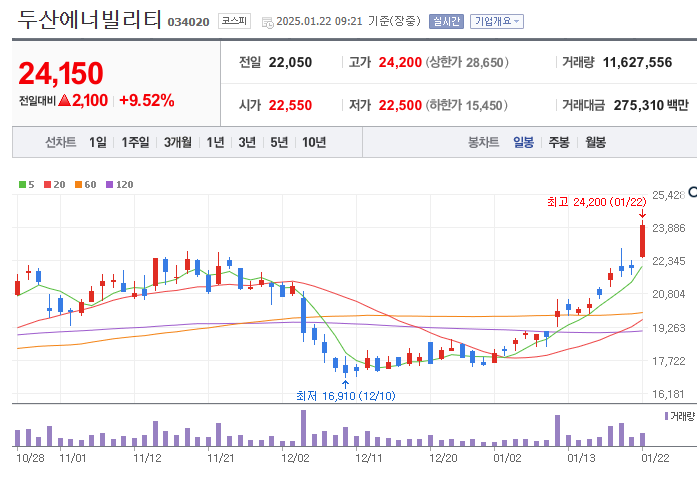The height and width of the screenshot is (478, 697).
Task: Click the 상한가 28,650 upper limit text
Action: (x=467, y=63)
